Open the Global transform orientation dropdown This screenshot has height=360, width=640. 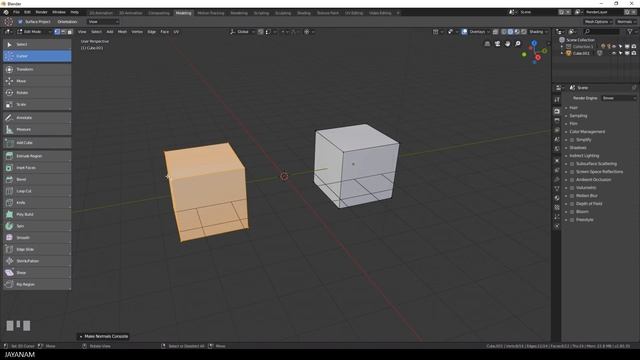pos(242,32)
